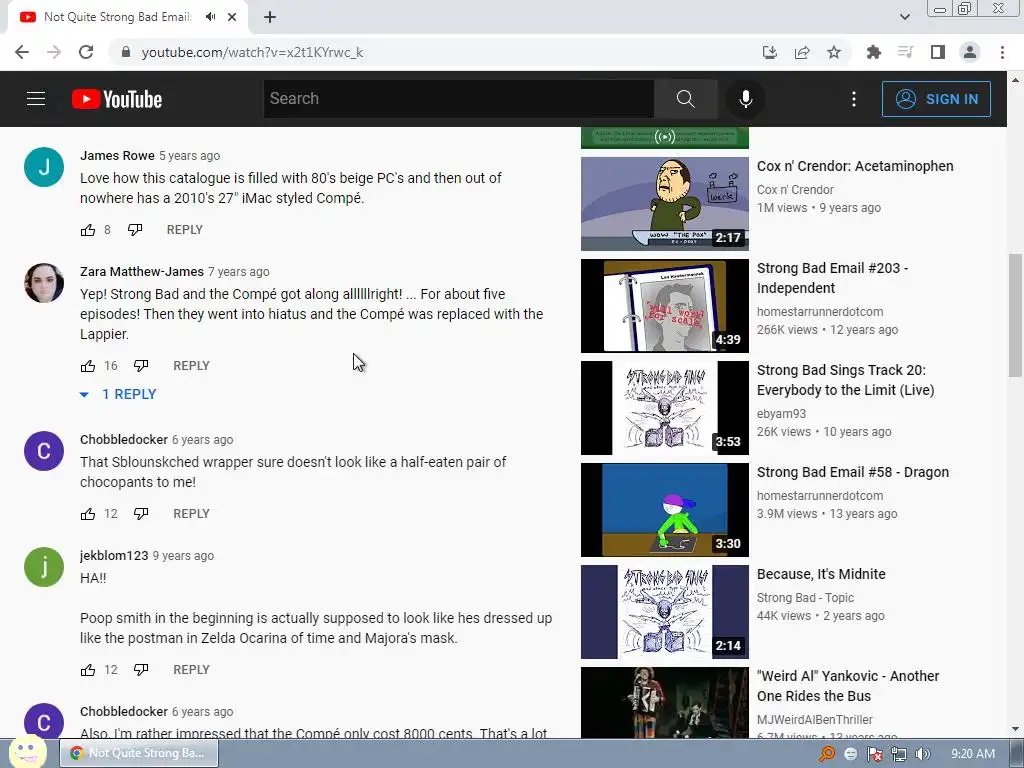
Task: Click the page vertical scrollbar thumb
Action: tap(1015, 315)
